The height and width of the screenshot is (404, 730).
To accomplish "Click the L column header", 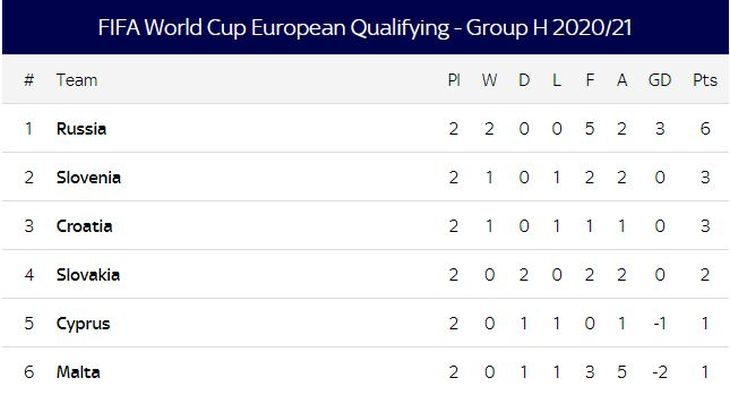I will [556, 80].
